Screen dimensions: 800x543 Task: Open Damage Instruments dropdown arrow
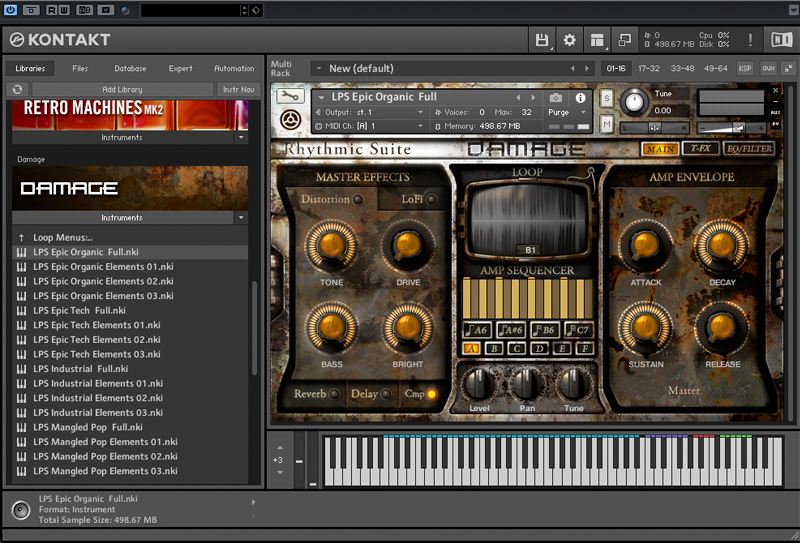tap(241, 218)
